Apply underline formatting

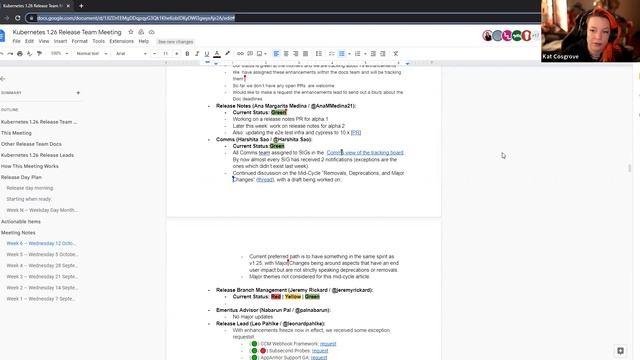coord(207,53)
